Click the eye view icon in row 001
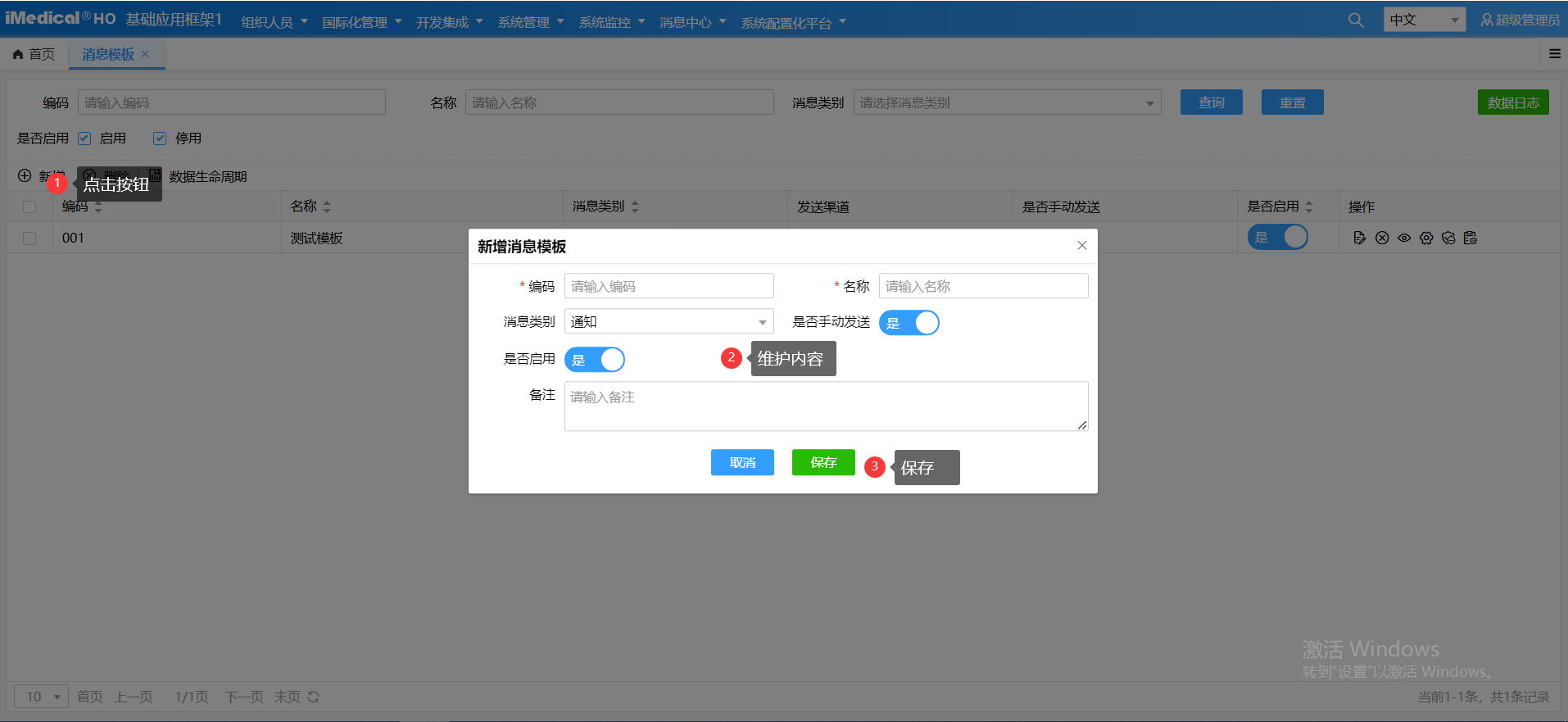Screen dimensions: 1568x722 1404,238
